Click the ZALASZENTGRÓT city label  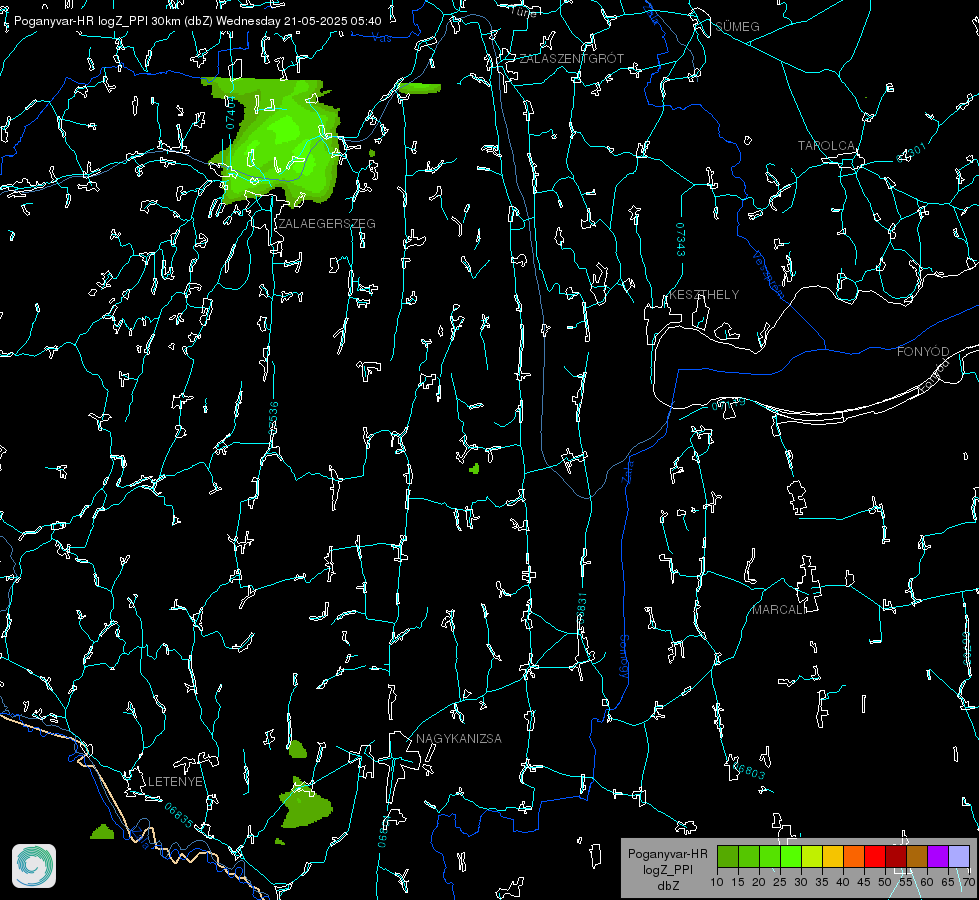[571, 59]
